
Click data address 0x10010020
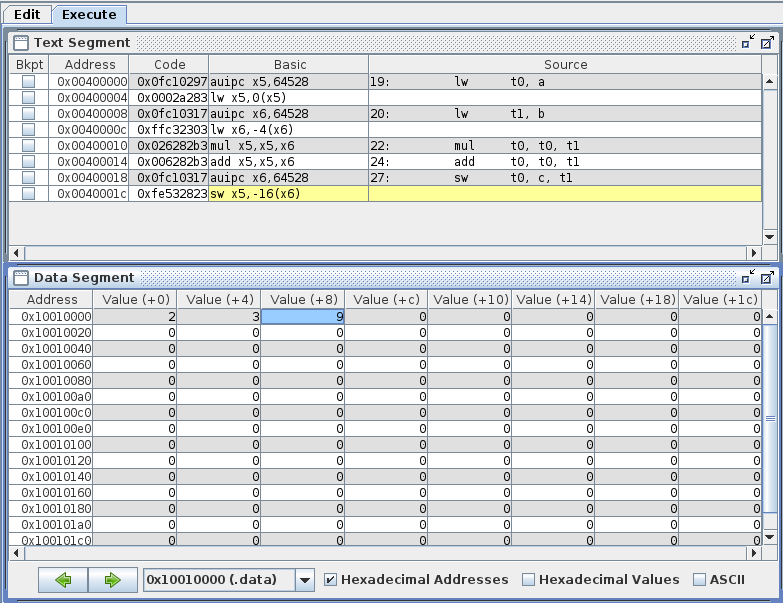point(51,332)
